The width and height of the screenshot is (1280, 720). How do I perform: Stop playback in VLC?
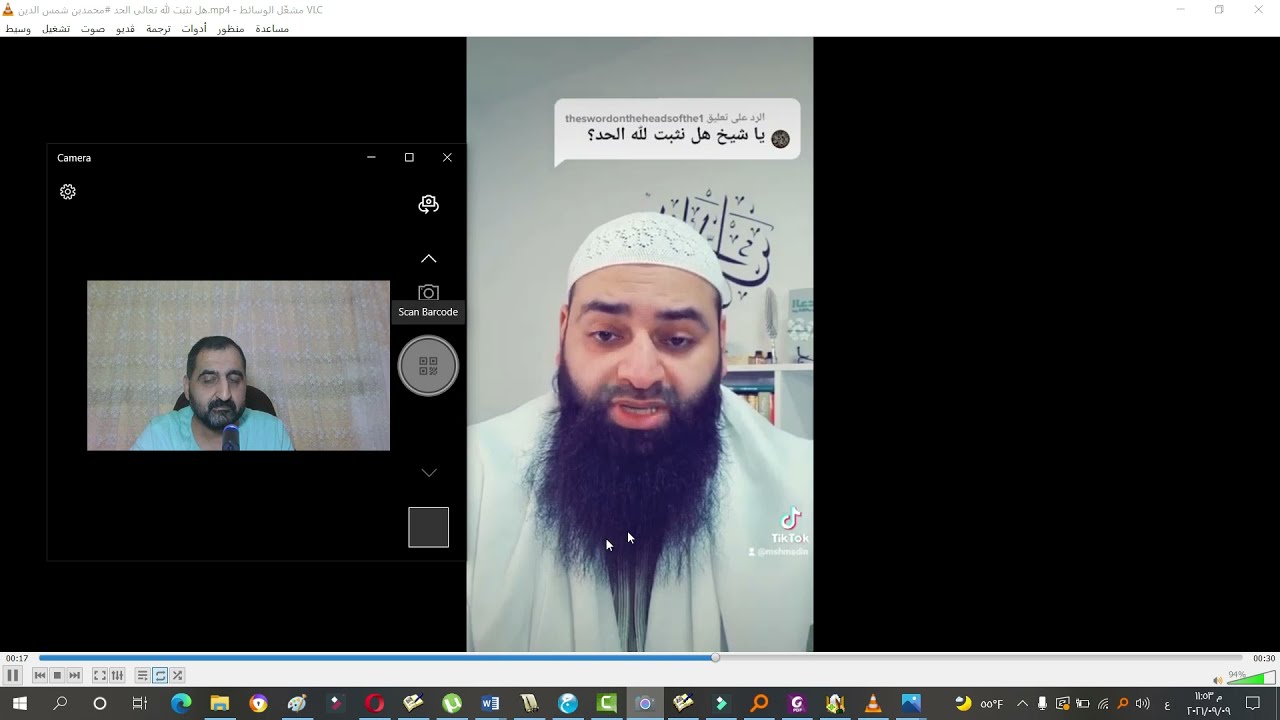pos(57,676)
